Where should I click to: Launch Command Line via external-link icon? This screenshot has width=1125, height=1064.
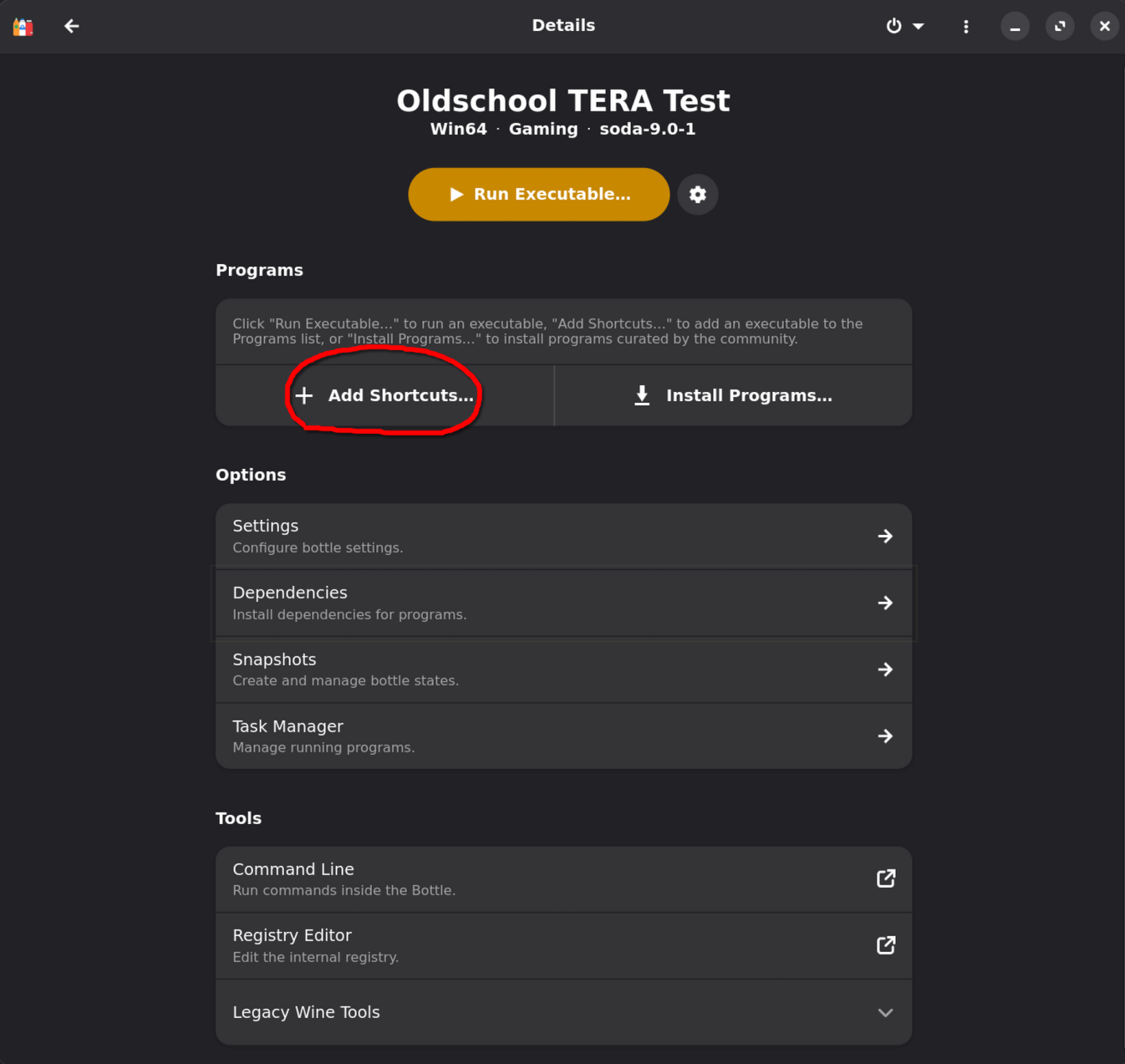[885, 878]
